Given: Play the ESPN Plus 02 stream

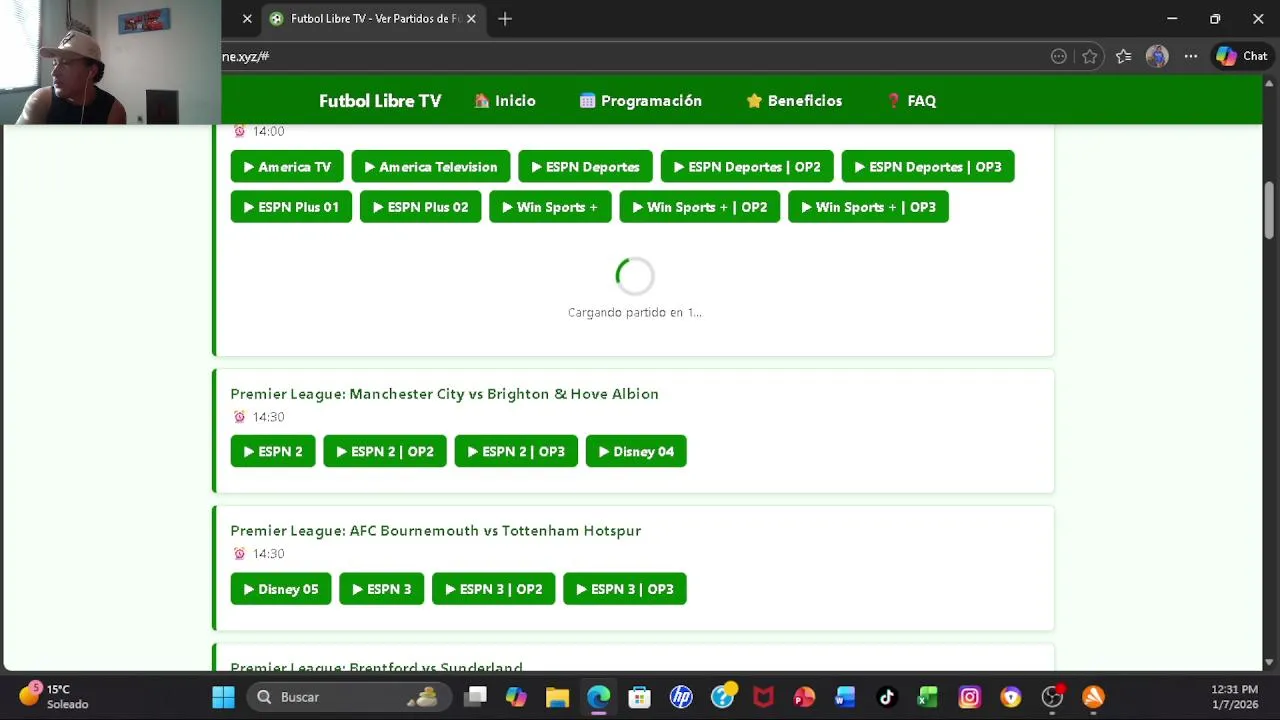Looking at the screenshot, I should coord(420,207).
